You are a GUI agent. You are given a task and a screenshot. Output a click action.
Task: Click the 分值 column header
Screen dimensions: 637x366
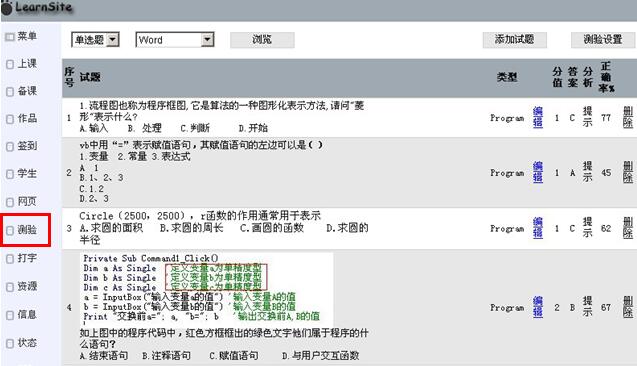(557, 77)
